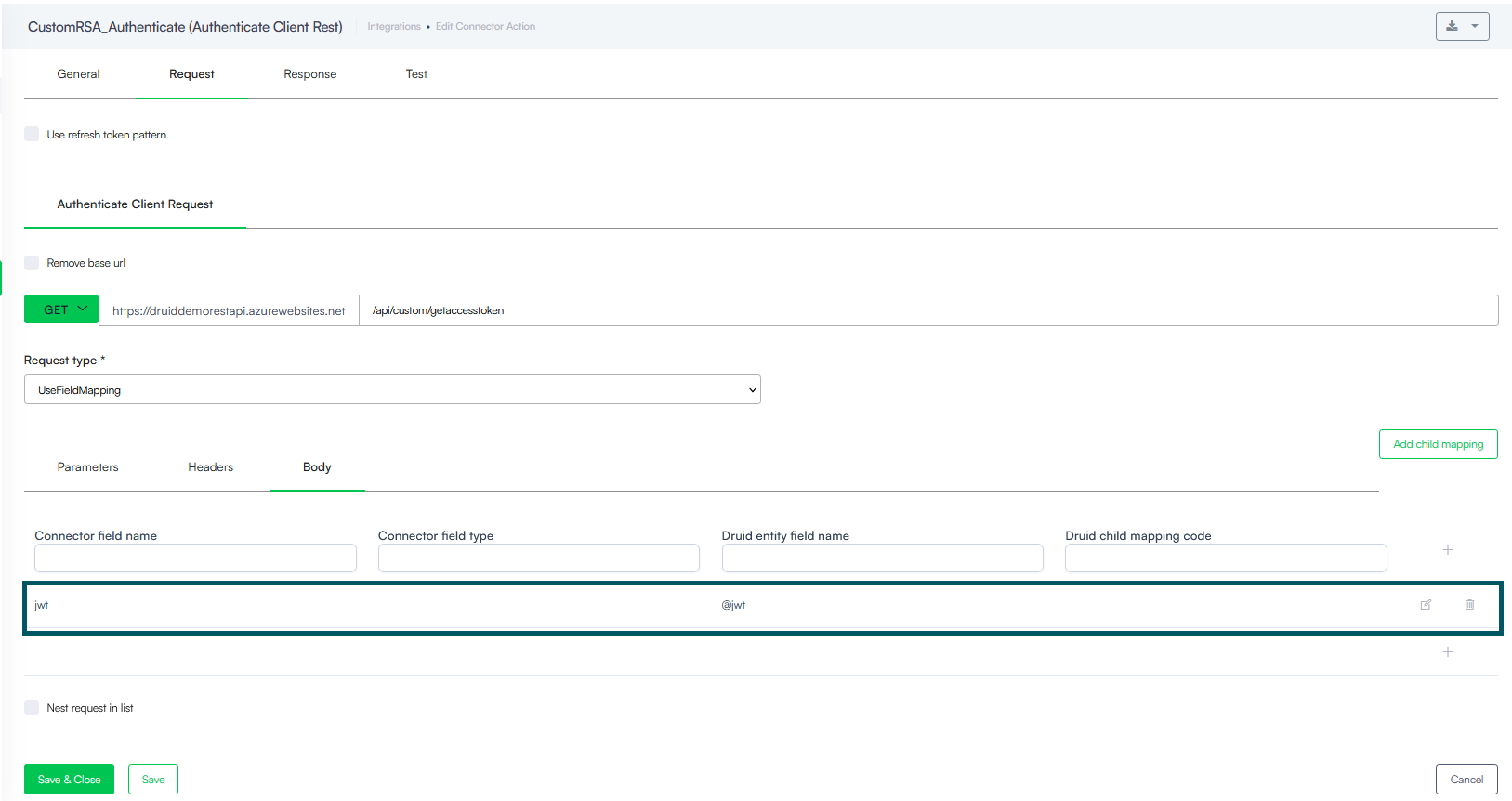Delete the jwt mapping row
The image size is (1512, 801).
tap(1469, 605)
